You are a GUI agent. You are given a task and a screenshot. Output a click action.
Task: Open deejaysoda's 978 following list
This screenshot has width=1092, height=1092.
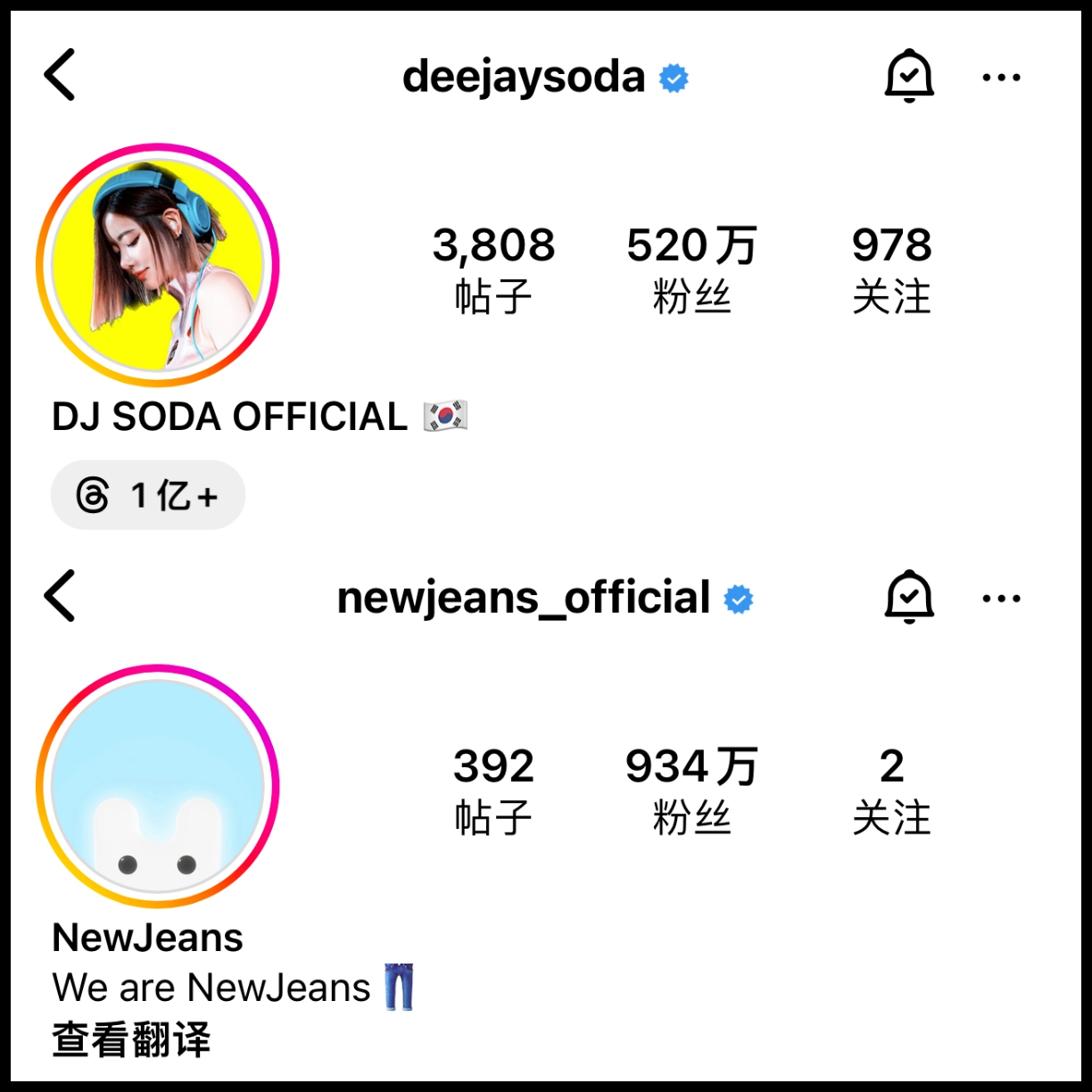tap(891, 269)
